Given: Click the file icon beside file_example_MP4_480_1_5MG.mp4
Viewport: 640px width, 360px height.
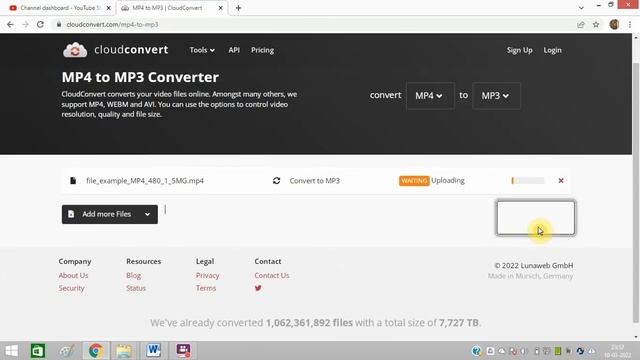Looking at the screenshot, I should pyautogui.click(x=73, y=180).
